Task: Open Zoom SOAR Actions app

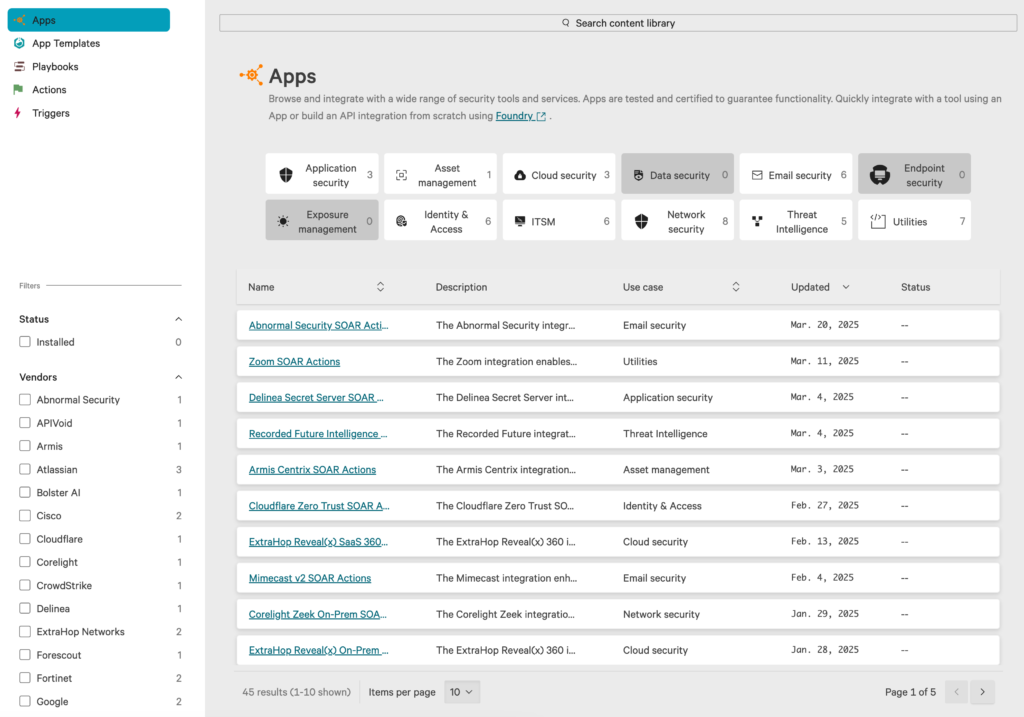Action: click(x=295, y=362)
